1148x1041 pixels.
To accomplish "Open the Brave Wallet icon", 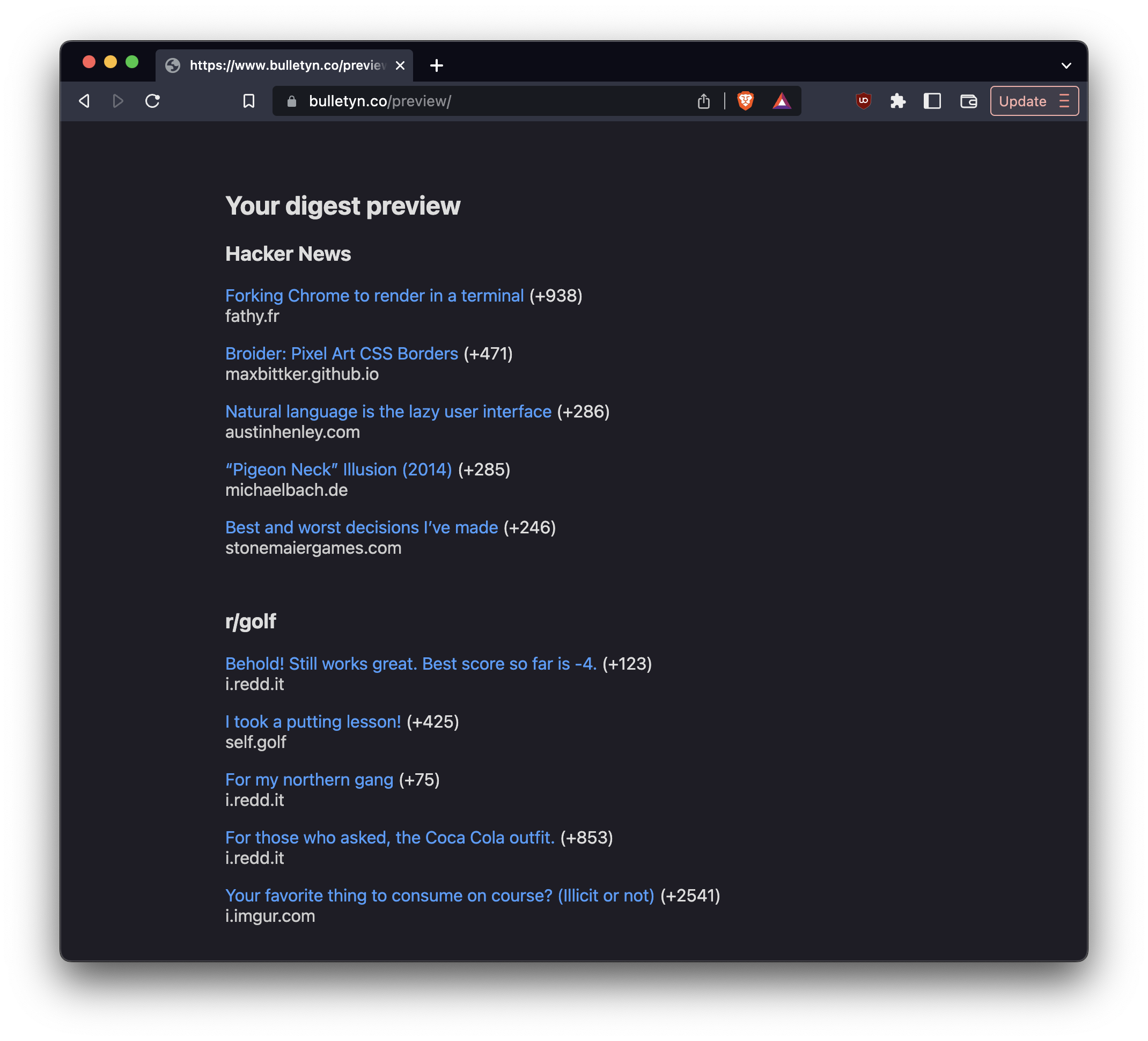I will tap(969, 101).
